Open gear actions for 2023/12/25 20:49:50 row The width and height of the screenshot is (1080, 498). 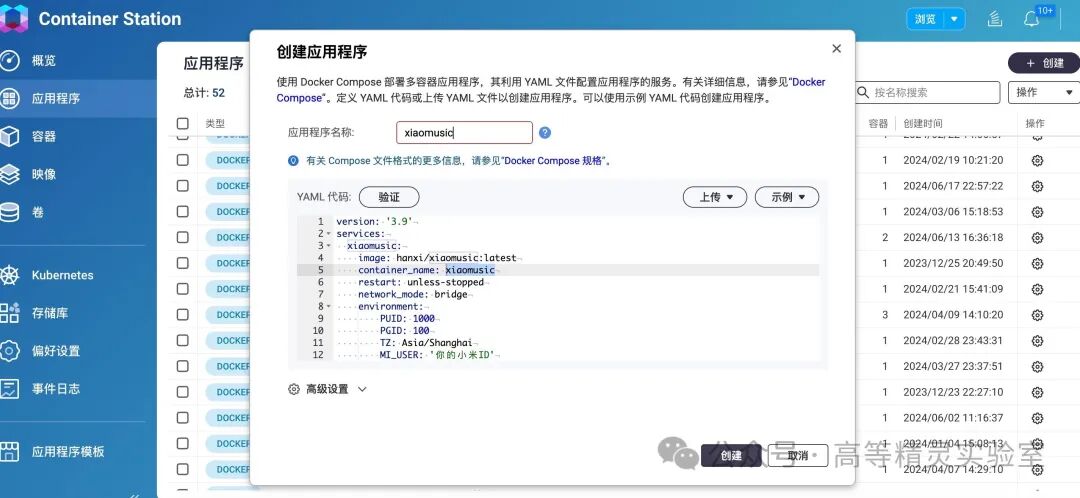pyautogui.click(x=1037, y=264)
